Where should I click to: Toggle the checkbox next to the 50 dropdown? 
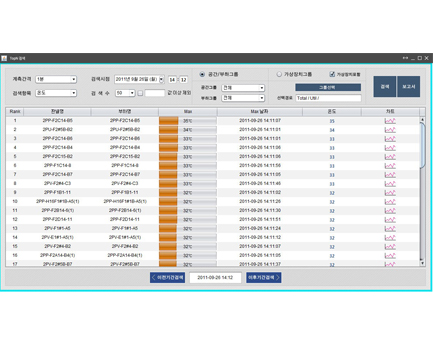coord(140,93)
